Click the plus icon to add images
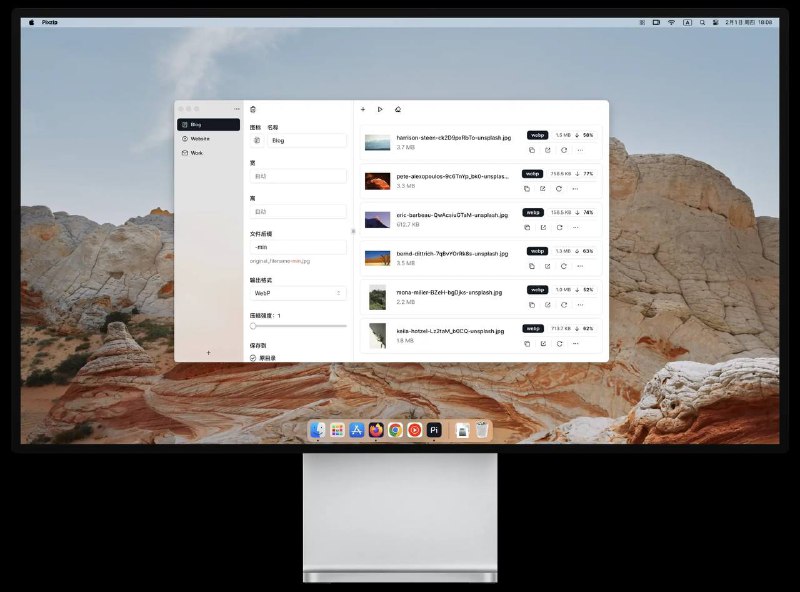The height and width of the screenshot is (592, 800). tap(363, 109)
